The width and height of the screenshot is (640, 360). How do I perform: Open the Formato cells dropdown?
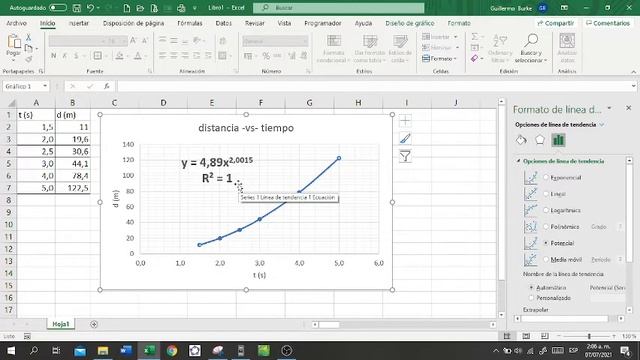[x=440, y=59]
